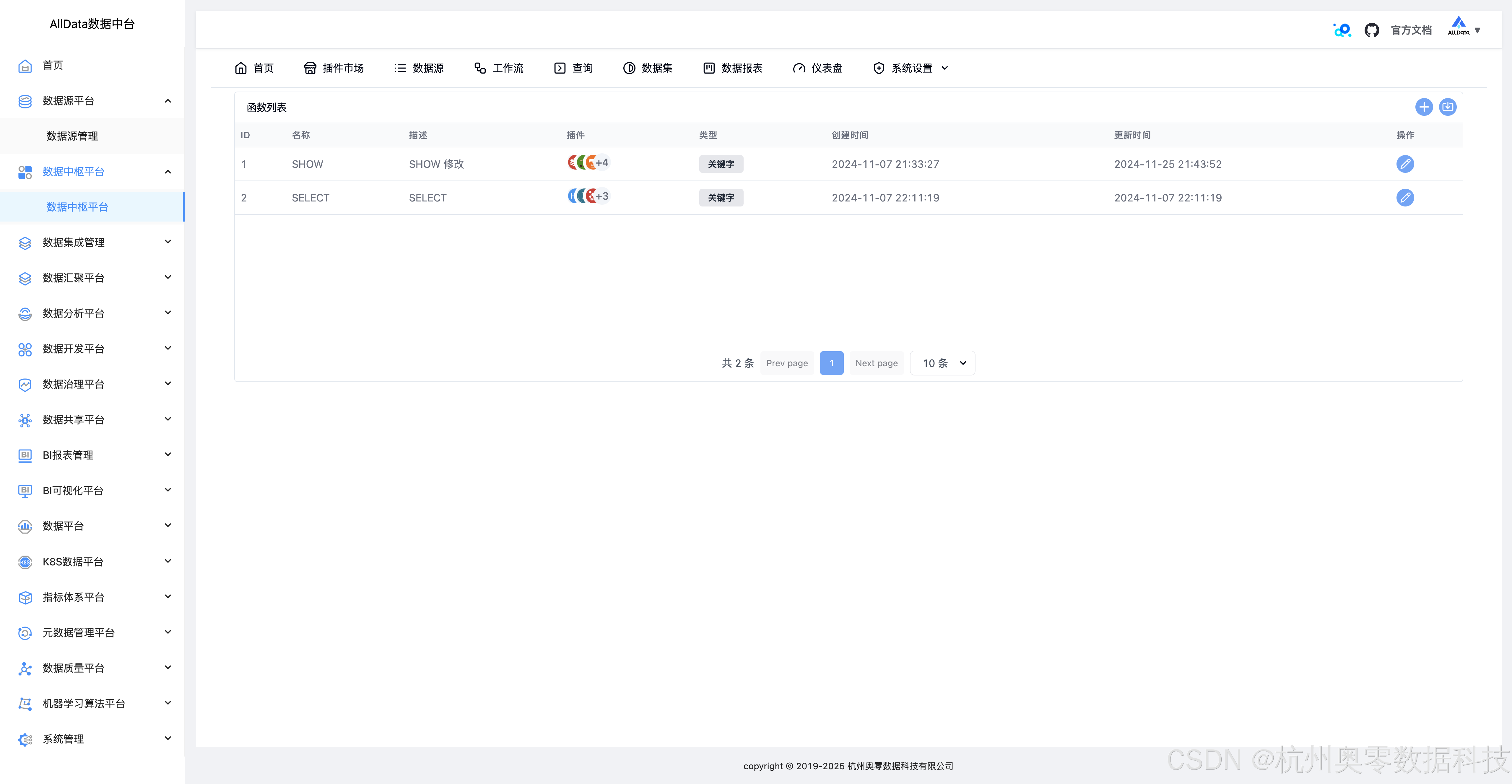
Task: Click the 机器学习算法平台 icon
Action: (25, 704)
